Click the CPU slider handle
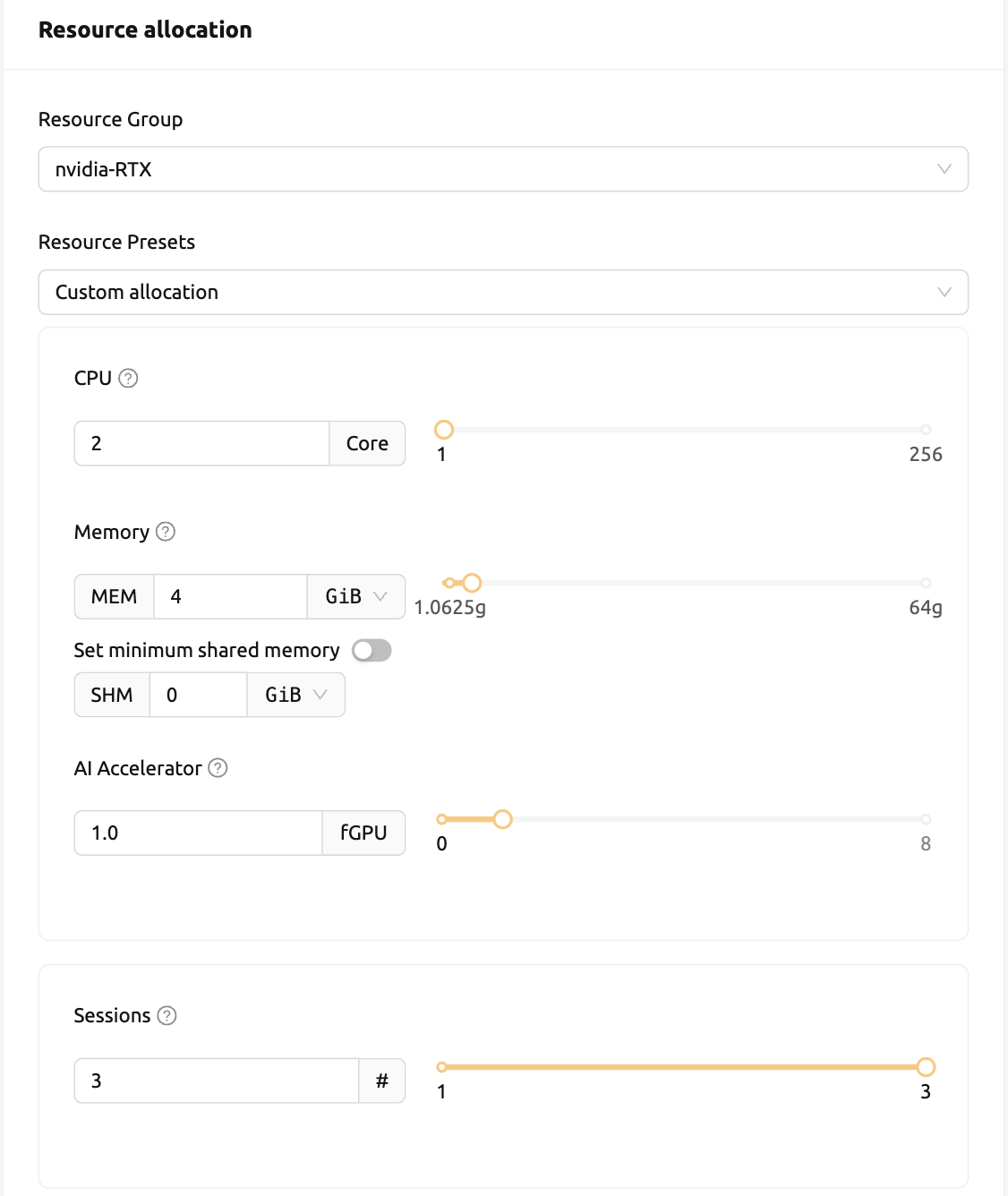The height and width of the screenshot is (1196, 1008). point(444,430)
